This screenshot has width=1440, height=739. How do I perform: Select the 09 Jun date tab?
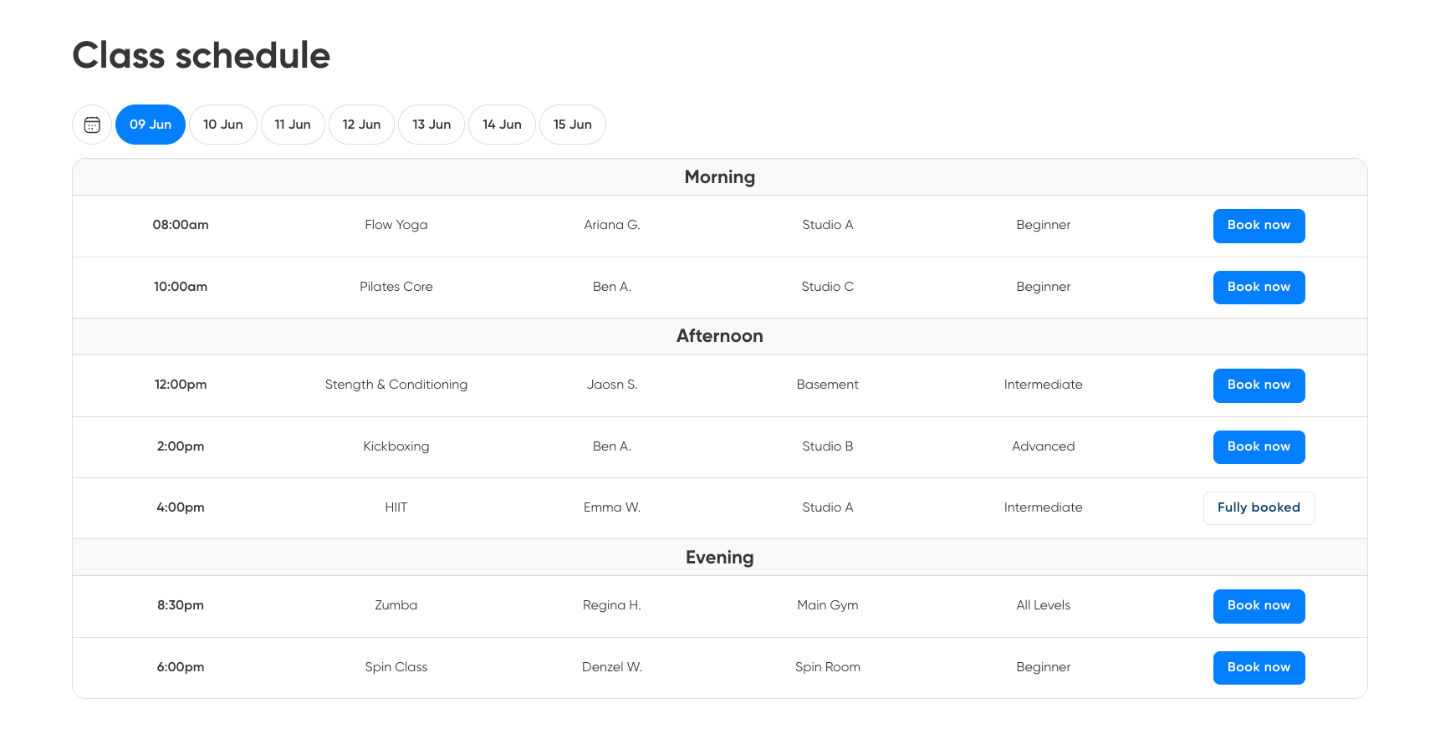[x=150, y=125]
